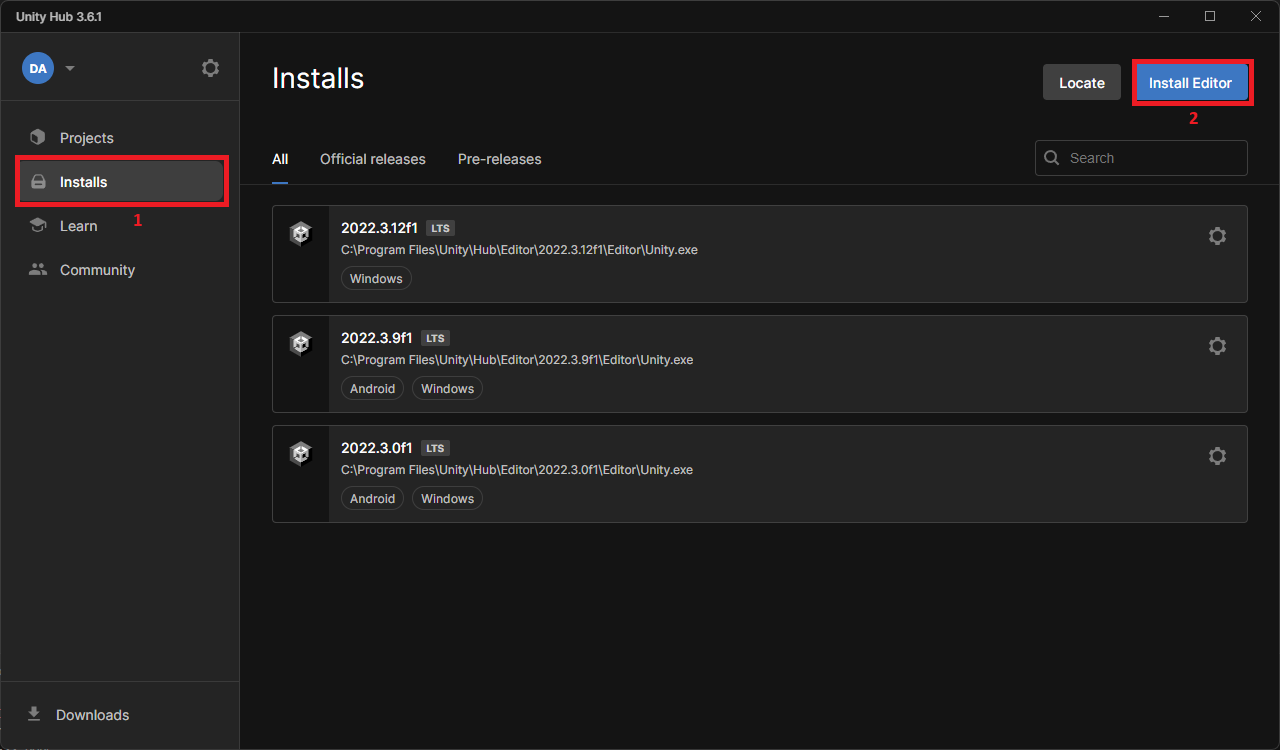Select the Android module tag on 2022.3.9f1

[x=371, y=388]
